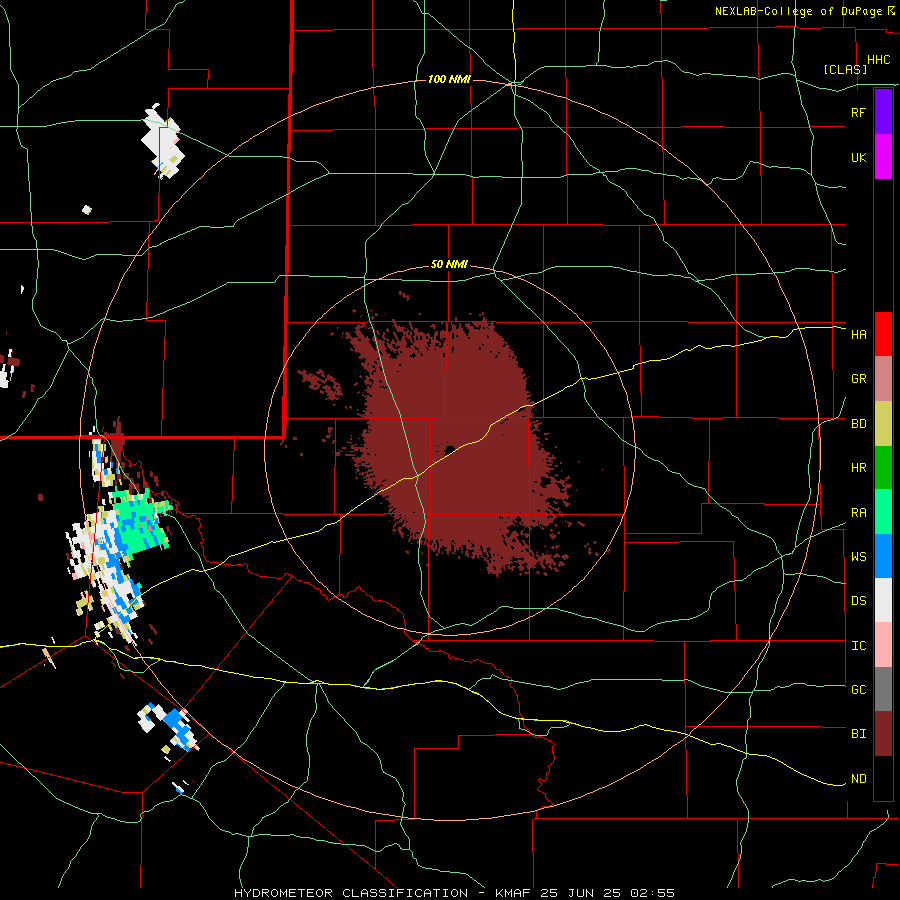Click the black radar site dot at center
Screen dimensions: 900x900
click(450, 450)
